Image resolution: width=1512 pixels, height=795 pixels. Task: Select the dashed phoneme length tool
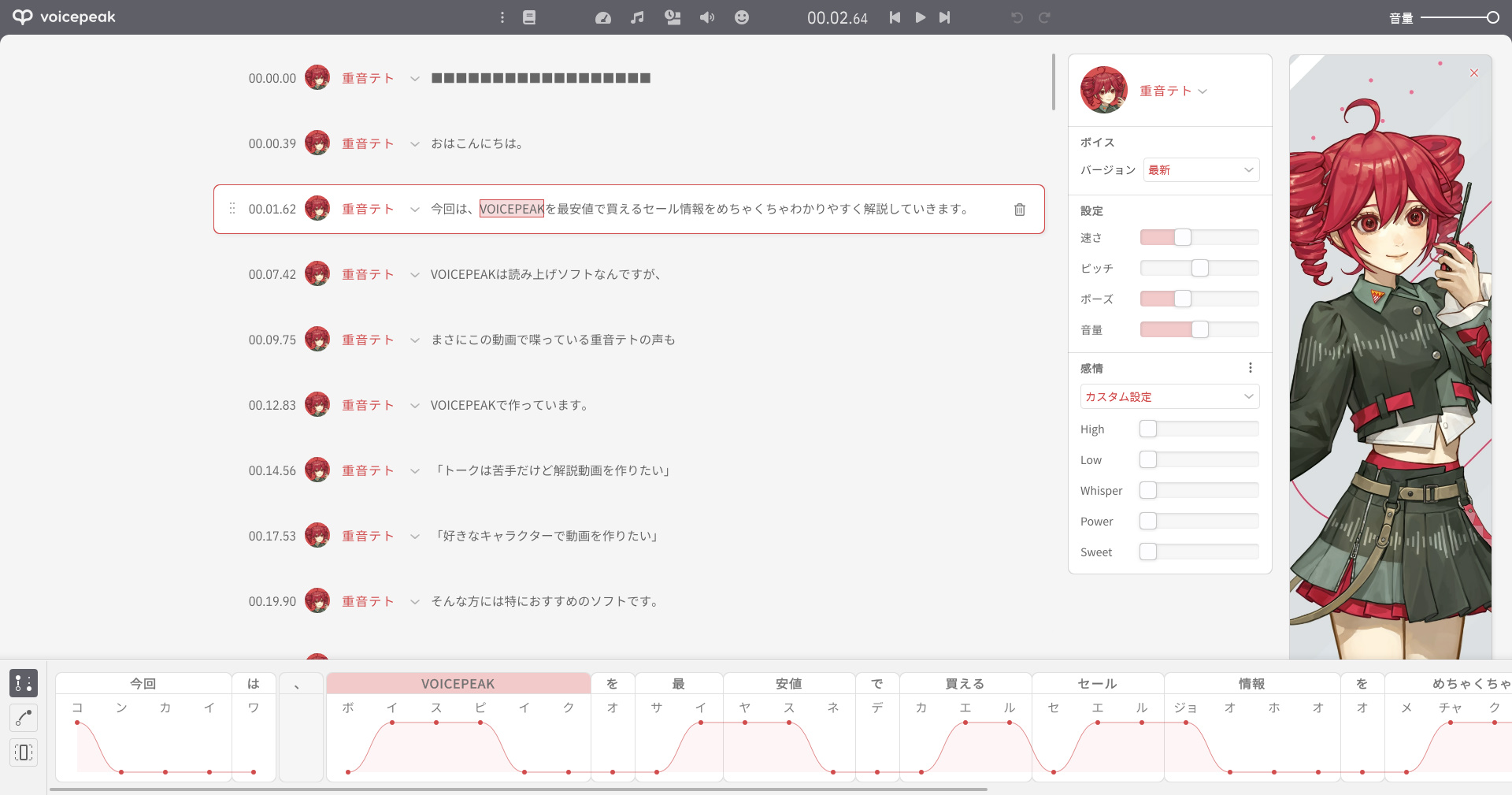pos(24,752)
